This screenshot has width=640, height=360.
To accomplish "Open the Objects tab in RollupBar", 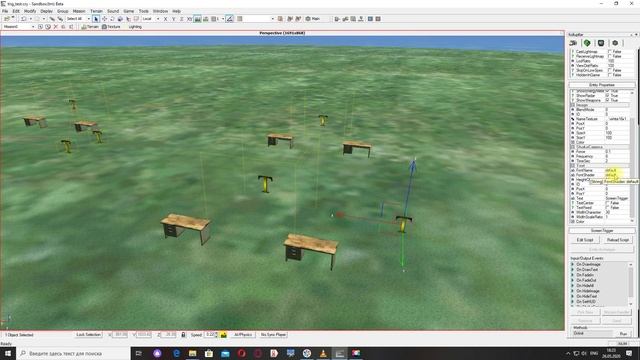I will [573, 43].
